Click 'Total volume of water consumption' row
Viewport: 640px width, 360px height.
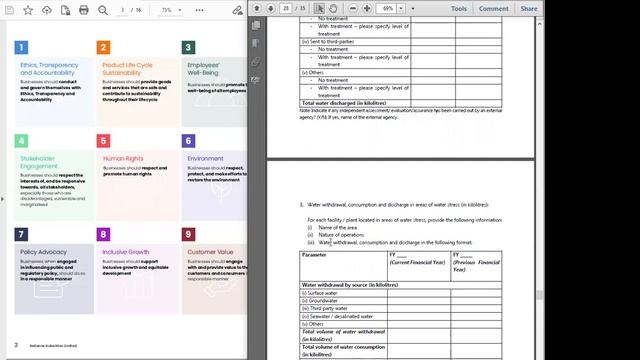pyautogui.click(x=400, y=351)
